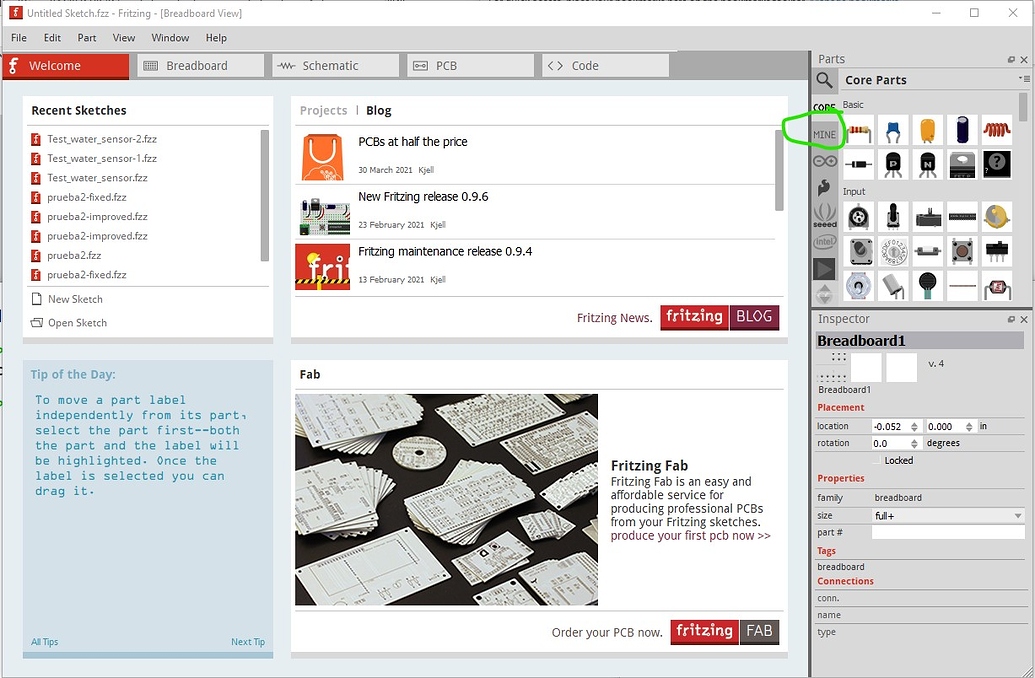Adjust the location y stepper
Image resolution: width=1035 pixels, height=678 pixels.
969,426
